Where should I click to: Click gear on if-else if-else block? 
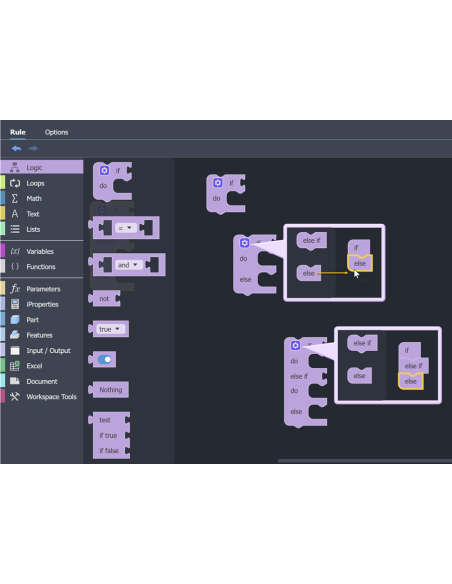click(x=295, y=346)
